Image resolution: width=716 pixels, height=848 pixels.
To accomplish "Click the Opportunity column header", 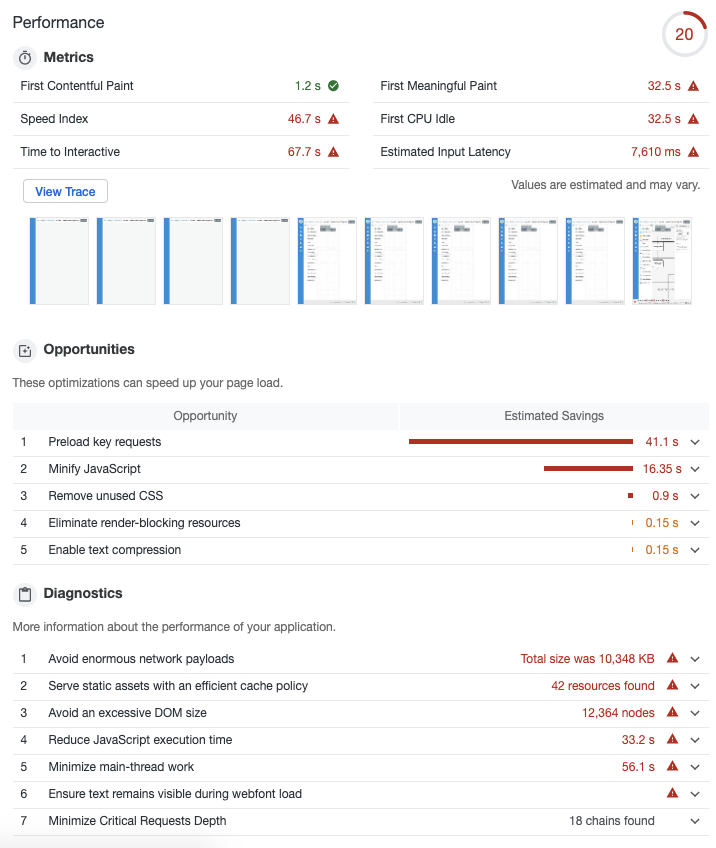I will click(205, 415).
